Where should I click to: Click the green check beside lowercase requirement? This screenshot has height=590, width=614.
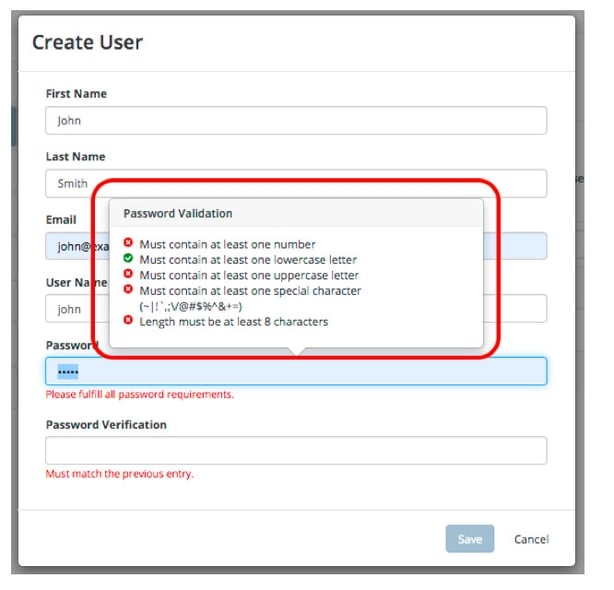[128, 259]
